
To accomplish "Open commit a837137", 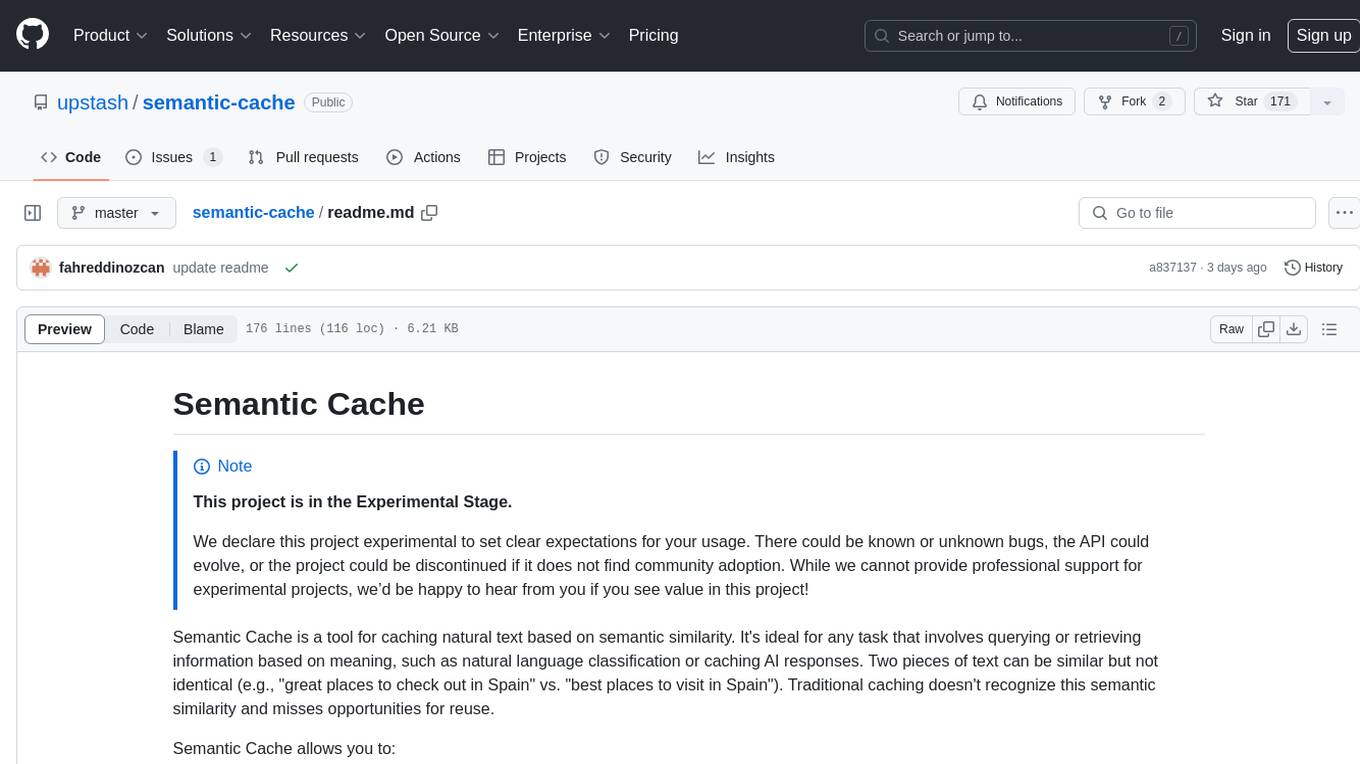I will [1173, 268].
